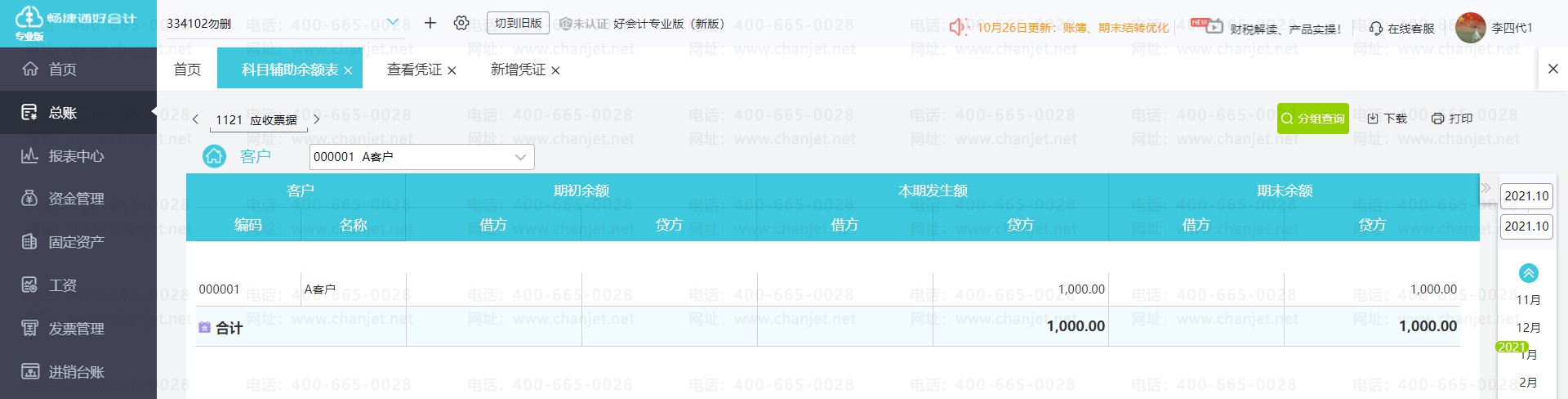Expand the account name dropdown arrow
This screenshot has width=1568, height=399.
393,22
